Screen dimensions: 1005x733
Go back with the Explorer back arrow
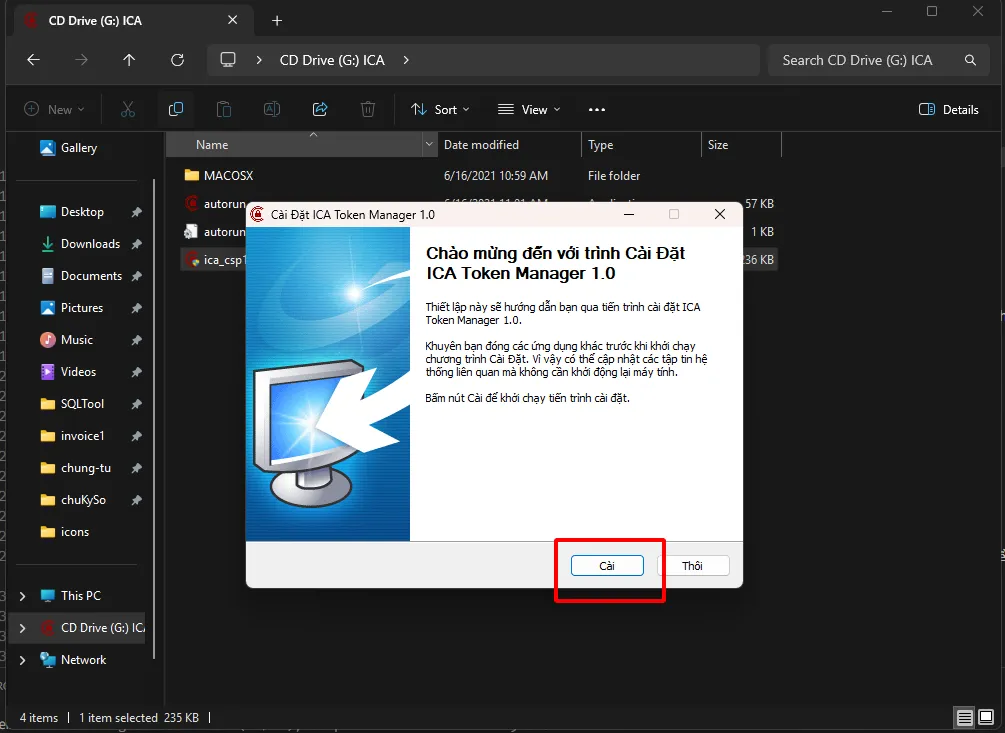pos(33,60)
